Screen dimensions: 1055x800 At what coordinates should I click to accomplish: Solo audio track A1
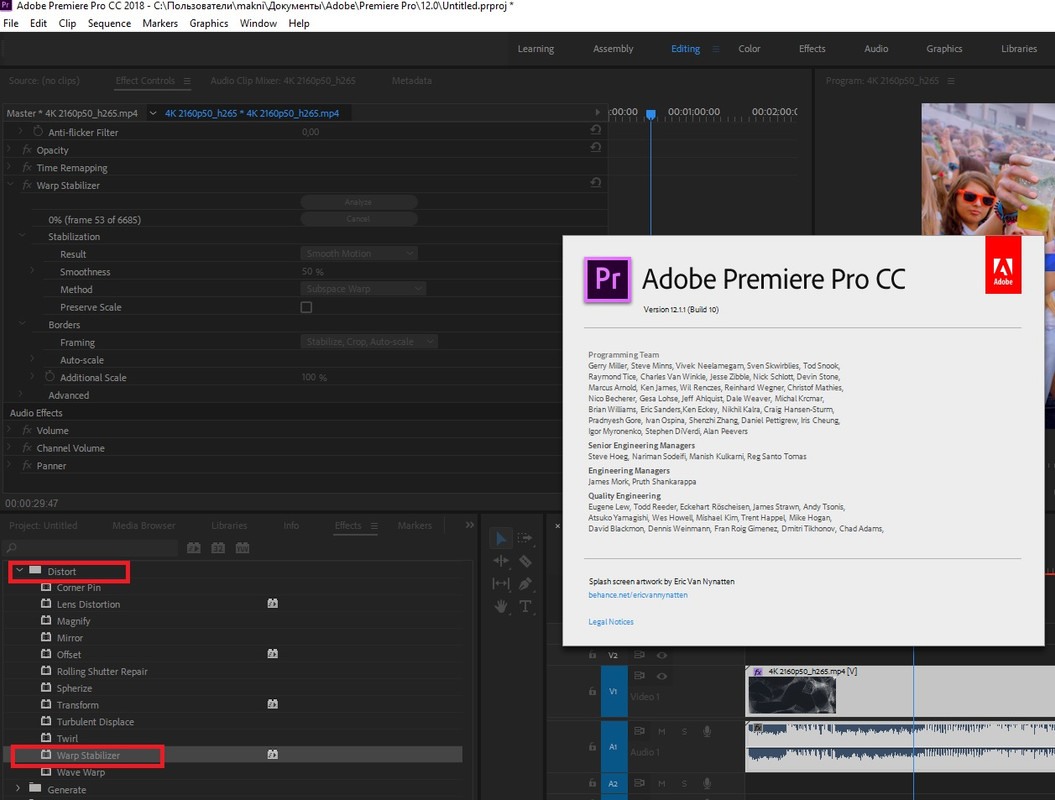pyautogui.click(x=684, y=731)
